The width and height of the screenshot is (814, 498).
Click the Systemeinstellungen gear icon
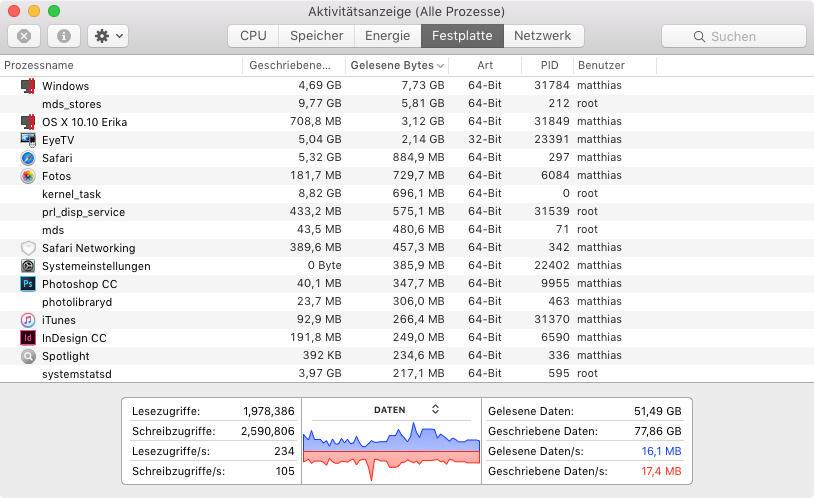(28, 266)
